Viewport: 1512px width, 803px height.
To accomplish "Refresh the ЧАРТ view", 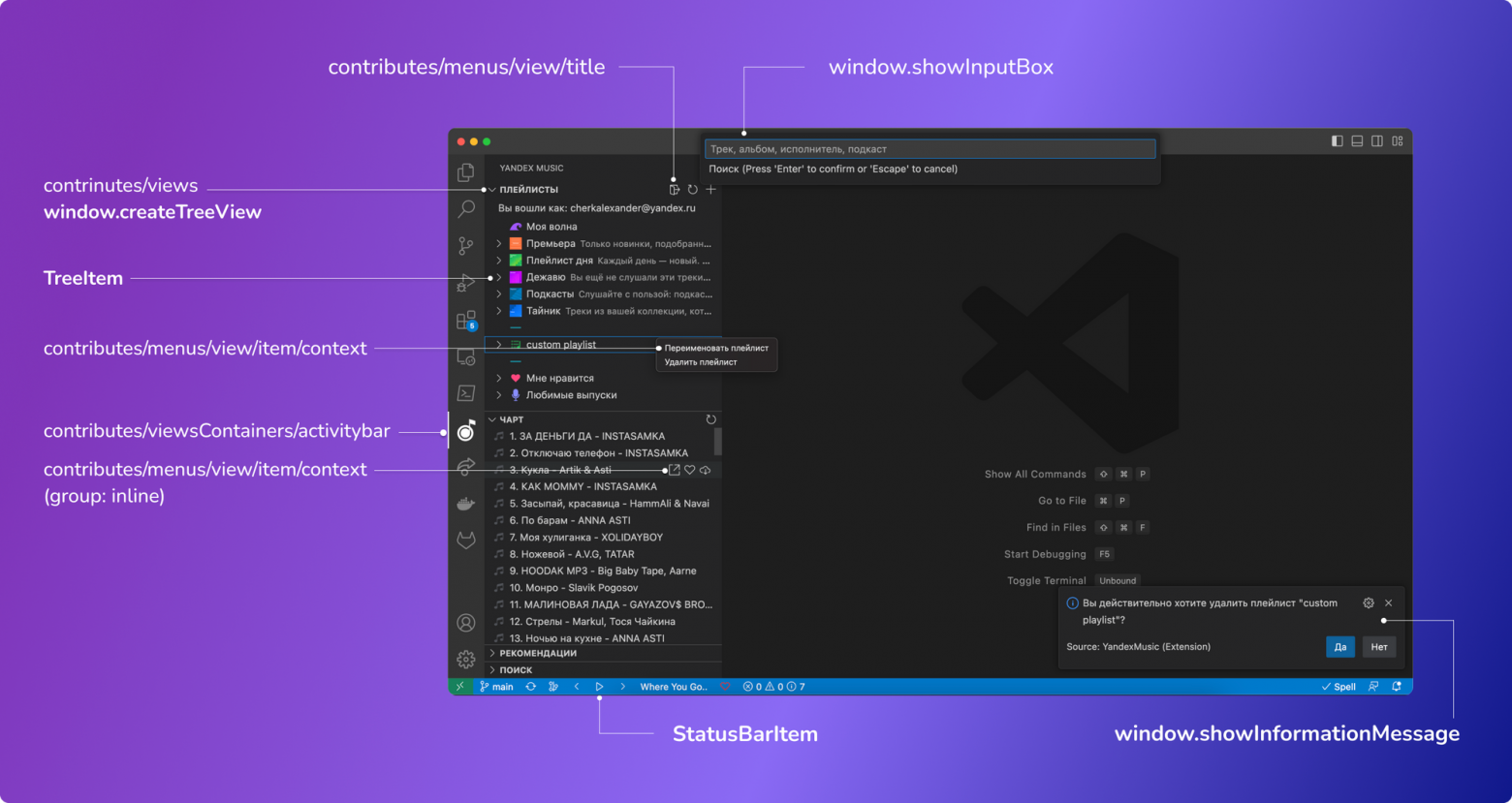I will click(710, 419).
